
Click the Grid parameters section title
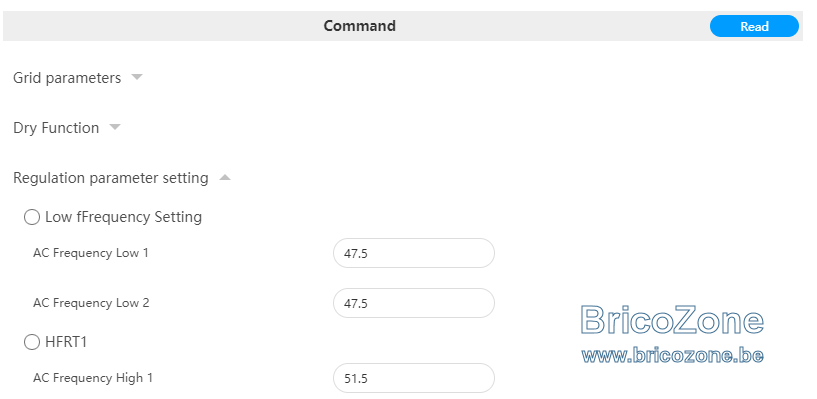67,78
